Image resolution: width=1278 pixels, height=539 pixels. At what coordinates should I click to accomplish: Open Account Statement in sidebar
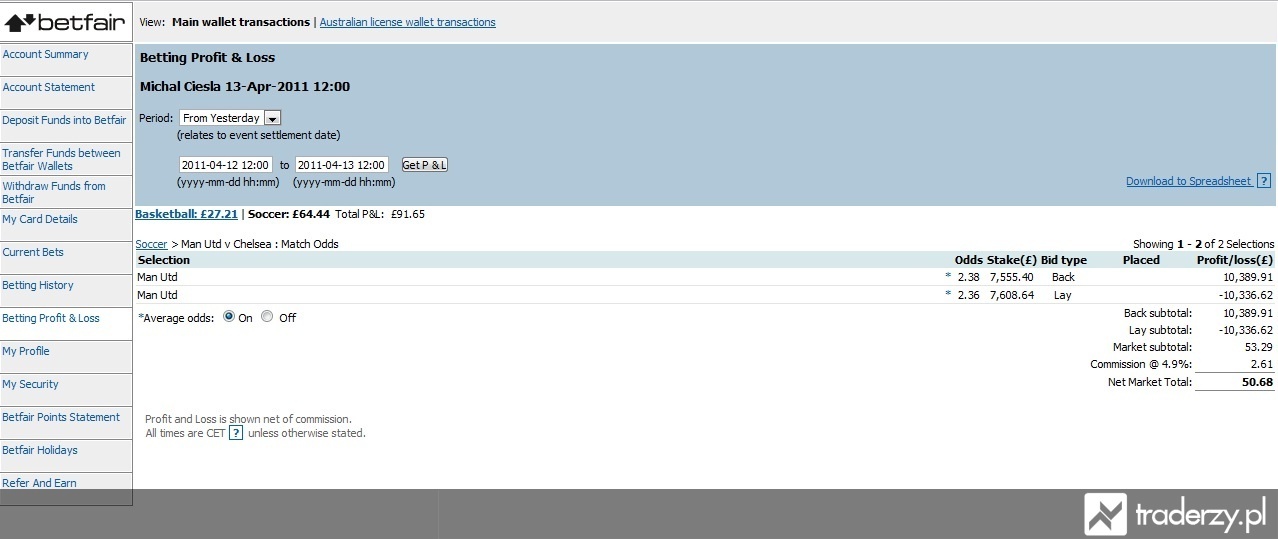point(48,87)
